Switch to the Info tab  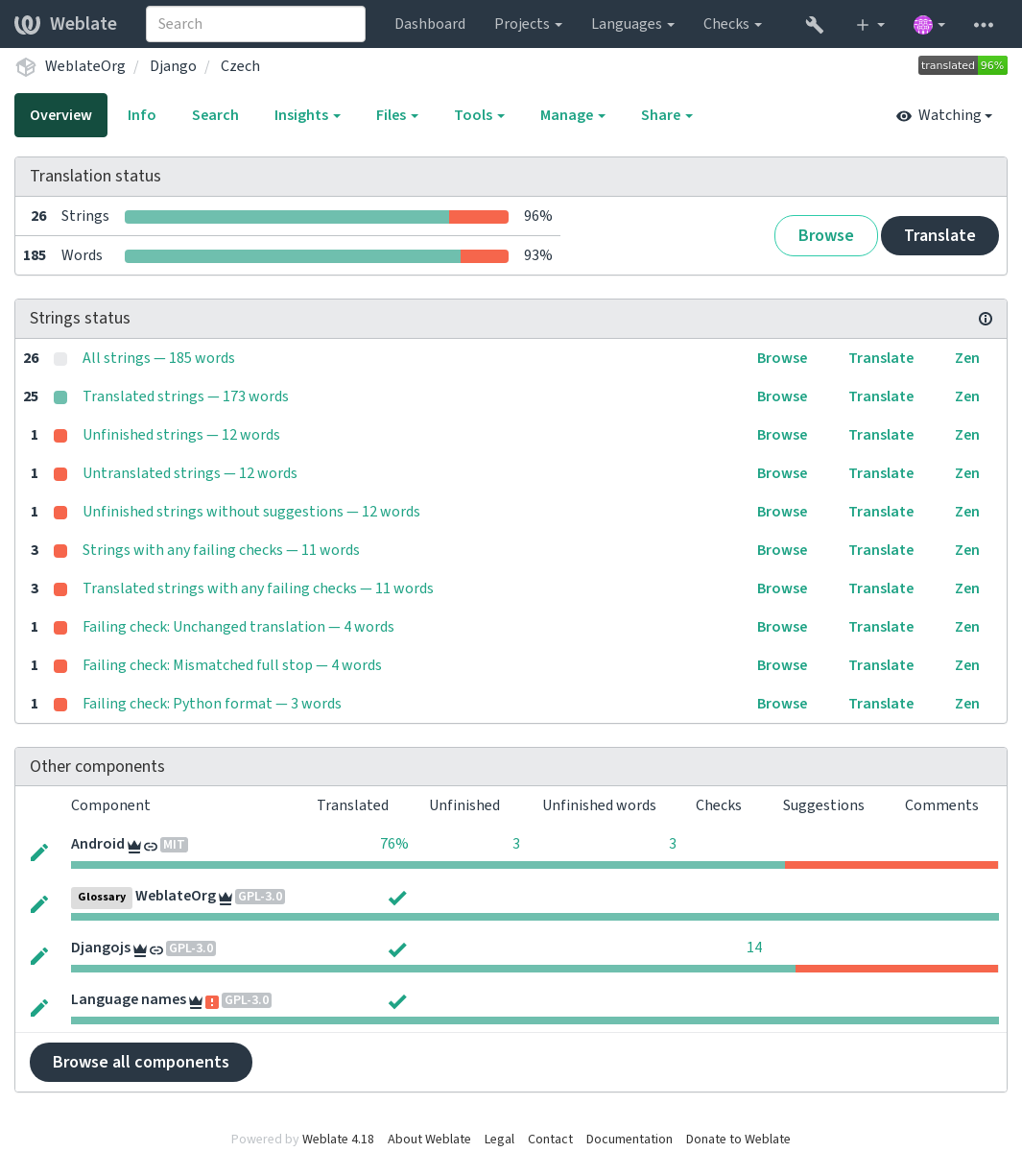[141, 115]
